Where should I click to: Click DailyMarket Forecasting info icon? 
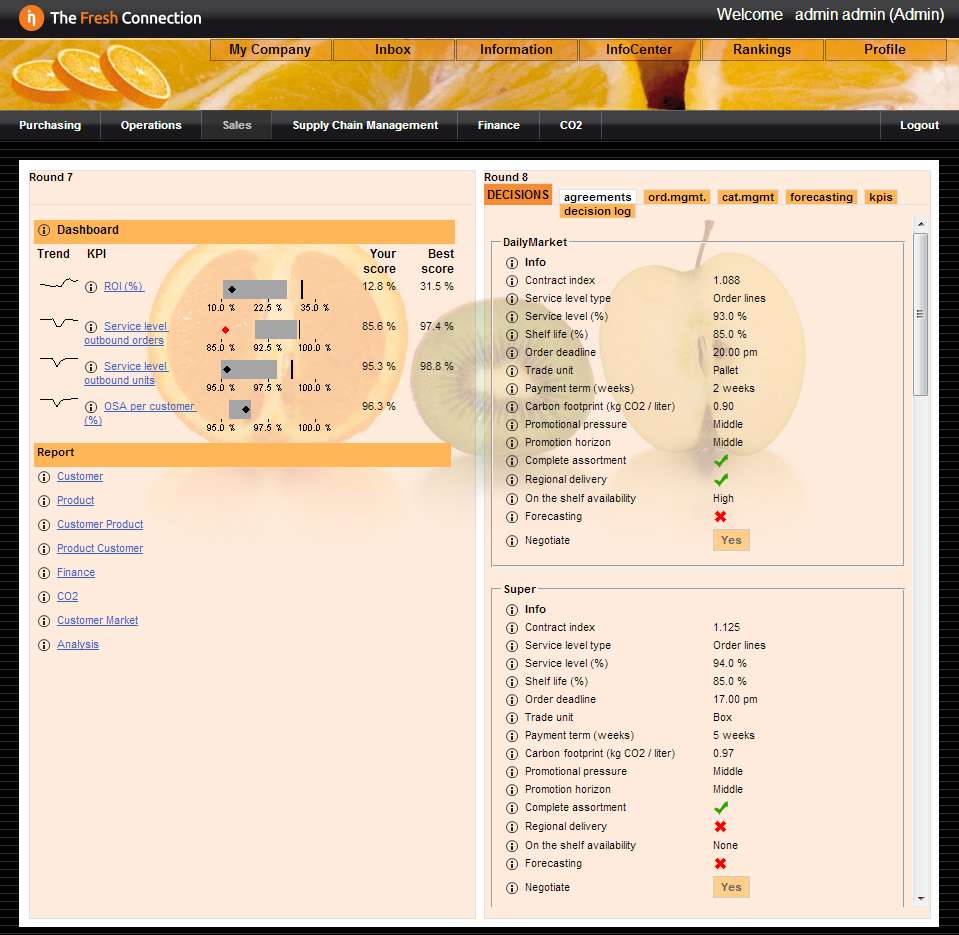tap(512, 517)
